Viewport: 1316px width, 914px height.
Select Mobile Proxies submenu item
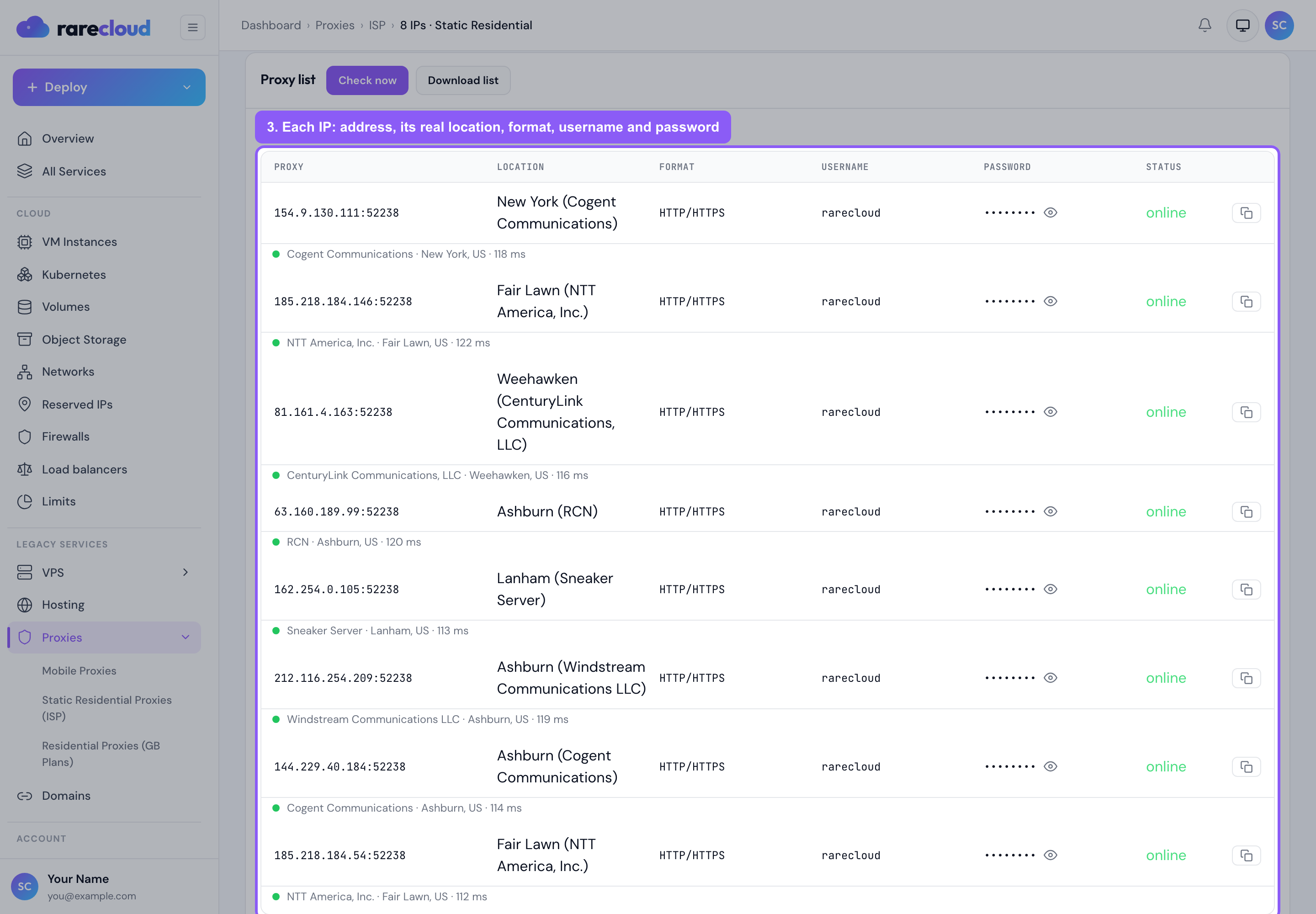pyautogui.click(x=79, y=670)
